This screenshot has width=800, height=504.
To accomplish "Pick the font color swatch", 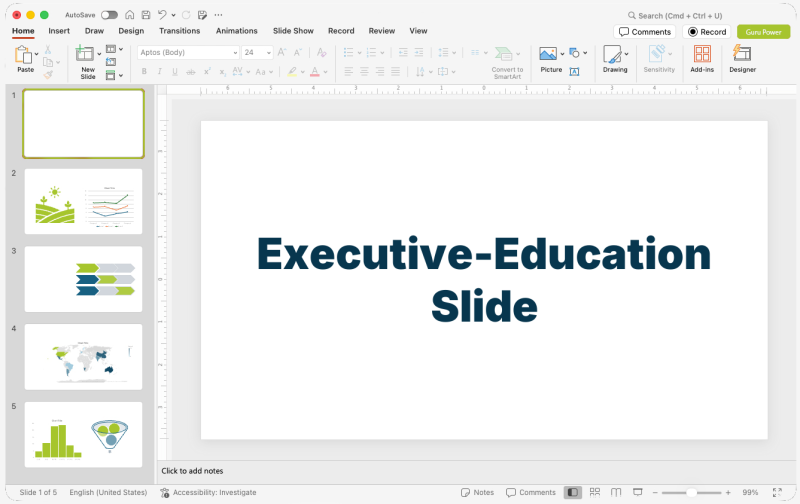I will [315, 72].
